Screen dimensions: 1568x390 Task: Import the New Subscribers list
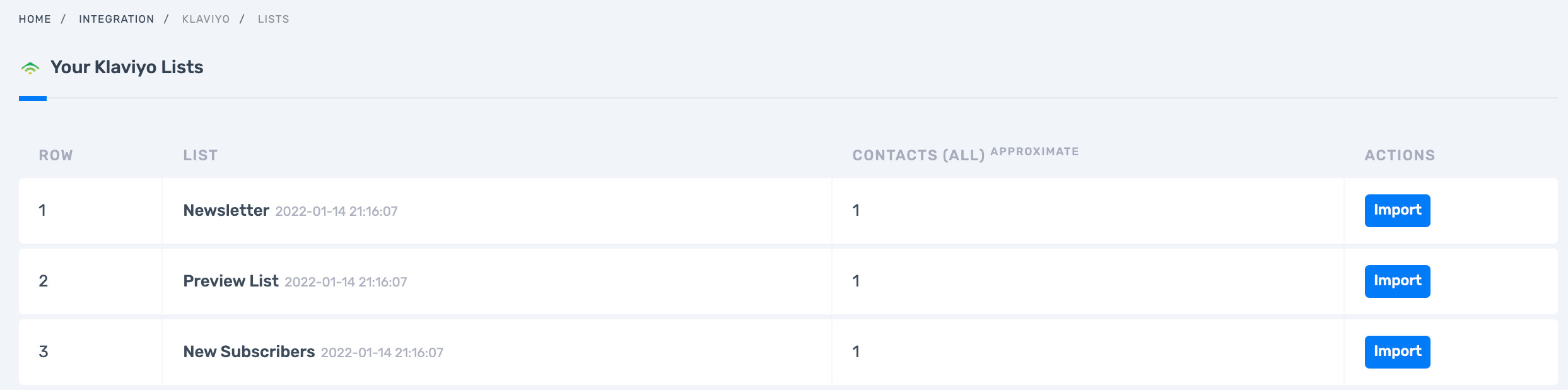(1397, 352)
